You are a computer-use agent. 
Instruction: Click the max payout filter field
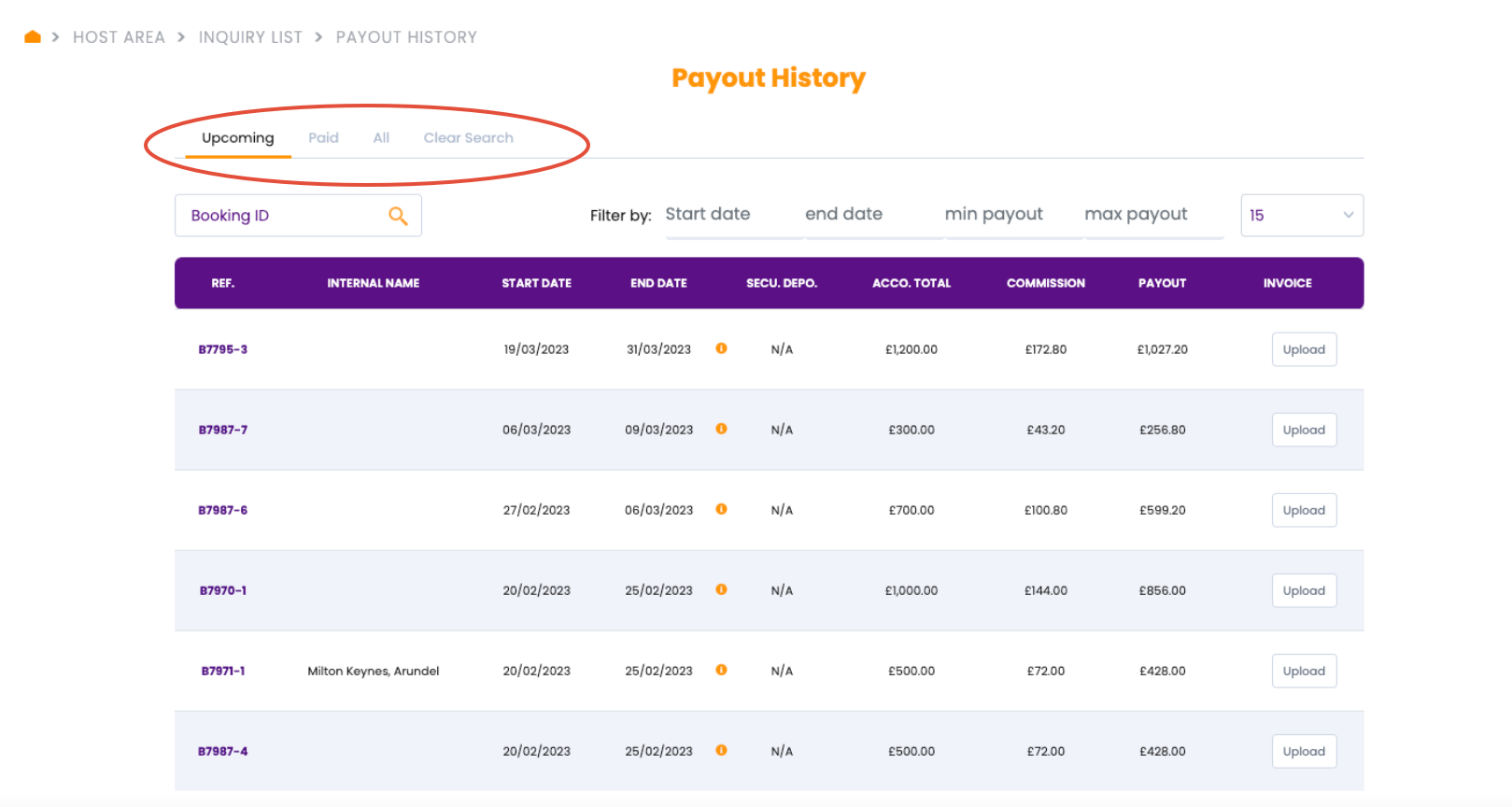click(1152, 215)
